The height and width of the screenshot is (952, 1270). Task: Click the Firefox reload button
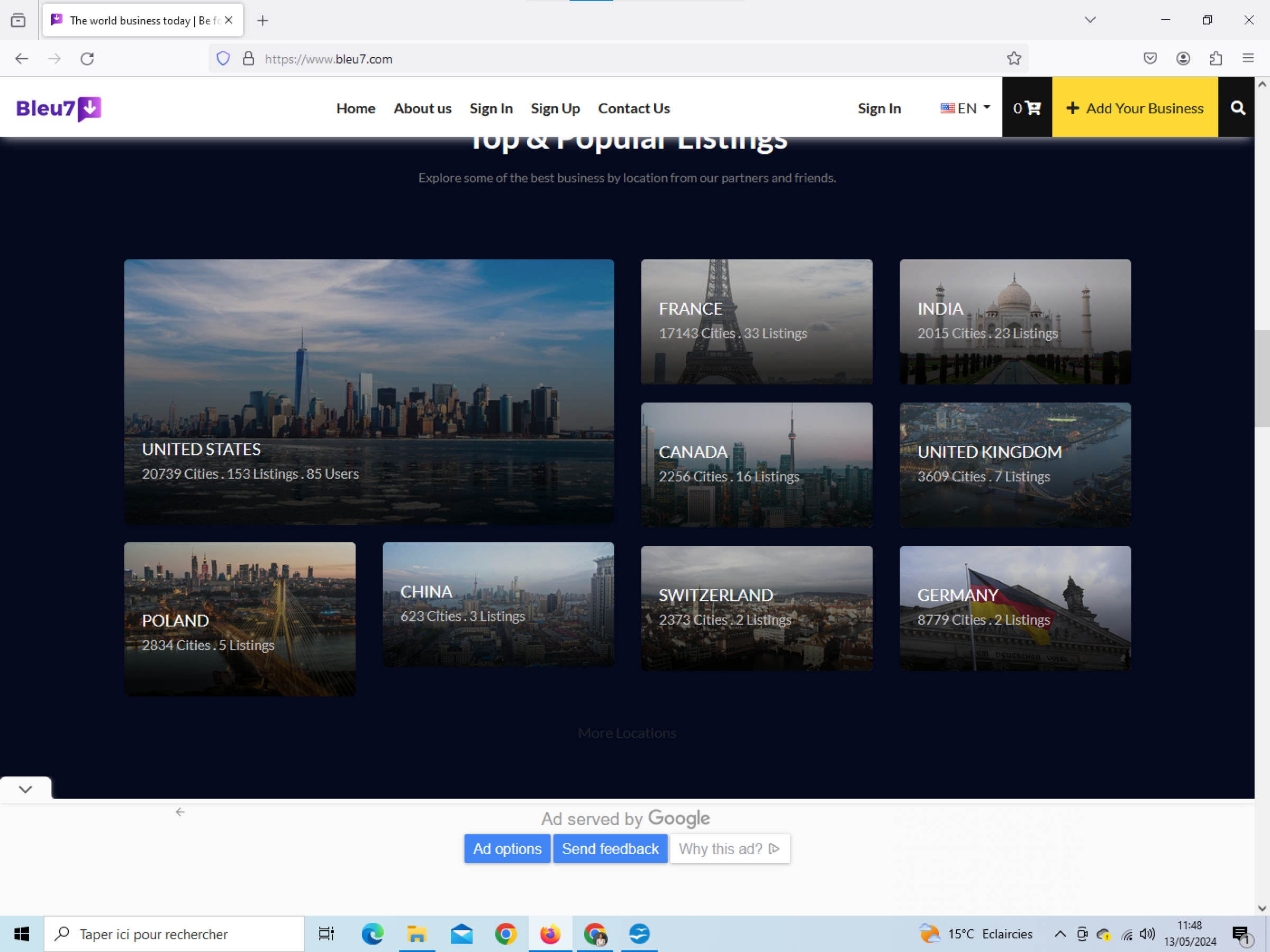(87, 59)
